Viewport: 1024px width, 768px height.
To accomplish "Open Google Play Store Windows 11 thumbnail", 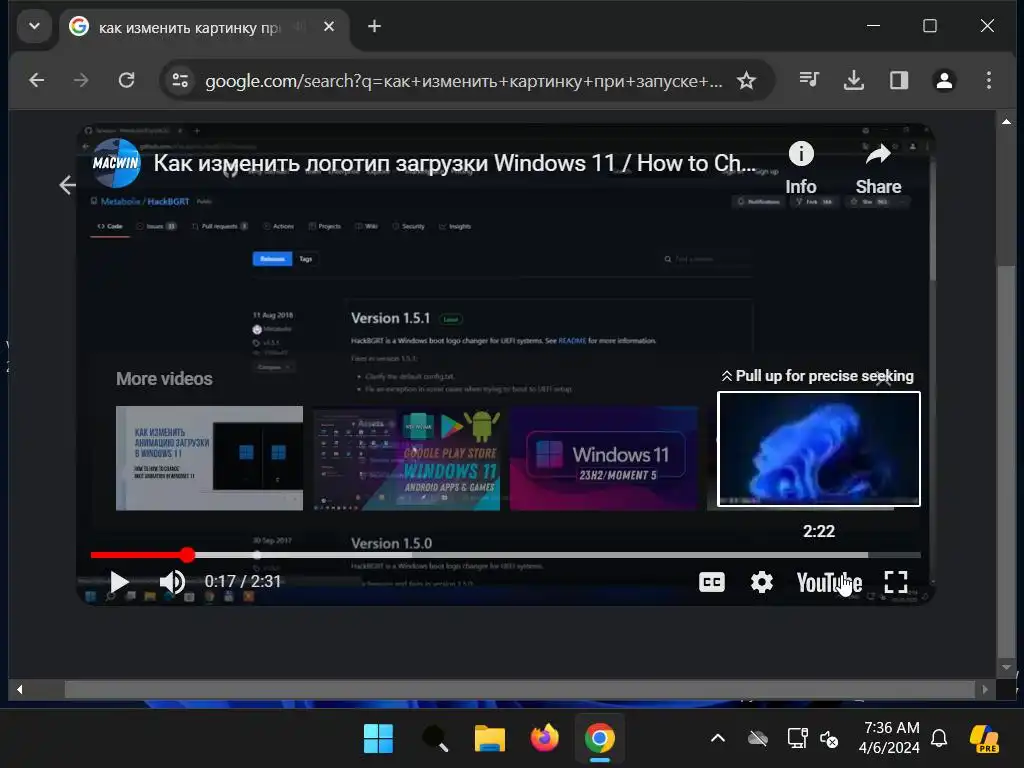I will click(x=407, y=458).
